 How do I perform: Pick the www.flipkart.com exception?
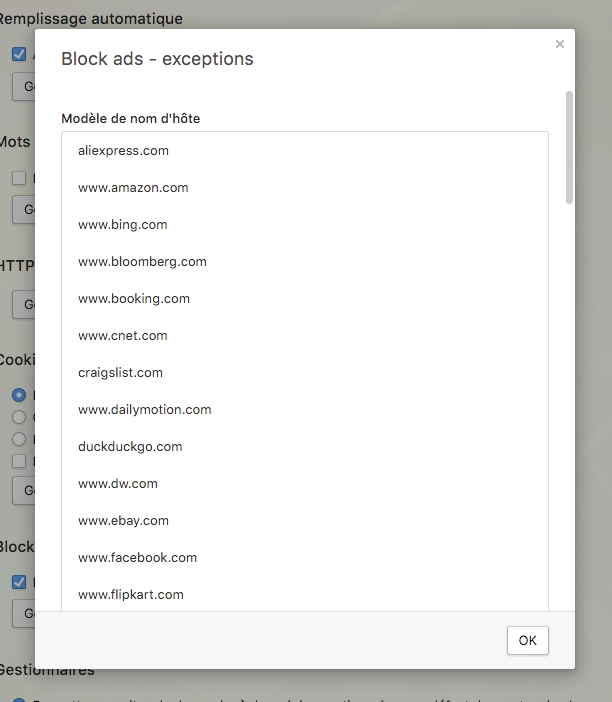[x=305, y=595]
